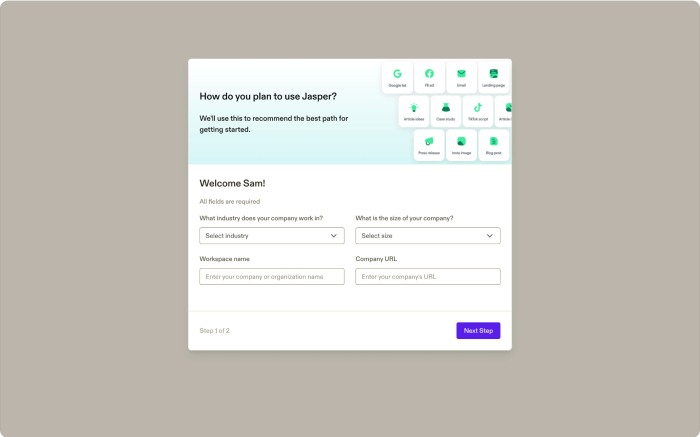Click the Article ideas lightbulb icon
The image size is (700, 437).
point(414,108)
